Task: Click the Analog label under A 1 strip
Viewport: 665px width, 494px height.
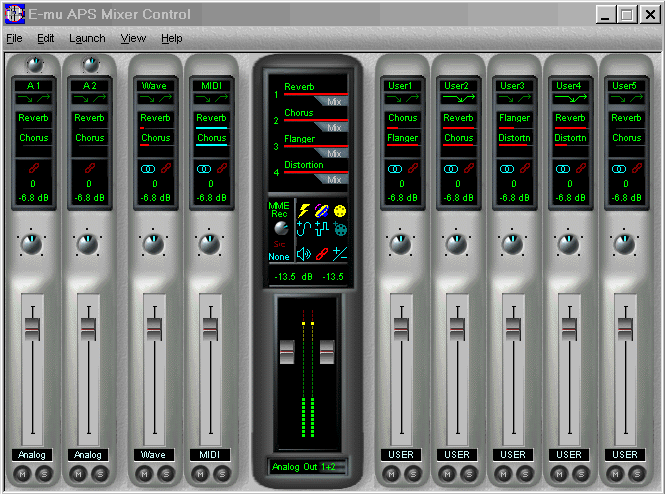Action: (x=32, y=455)
